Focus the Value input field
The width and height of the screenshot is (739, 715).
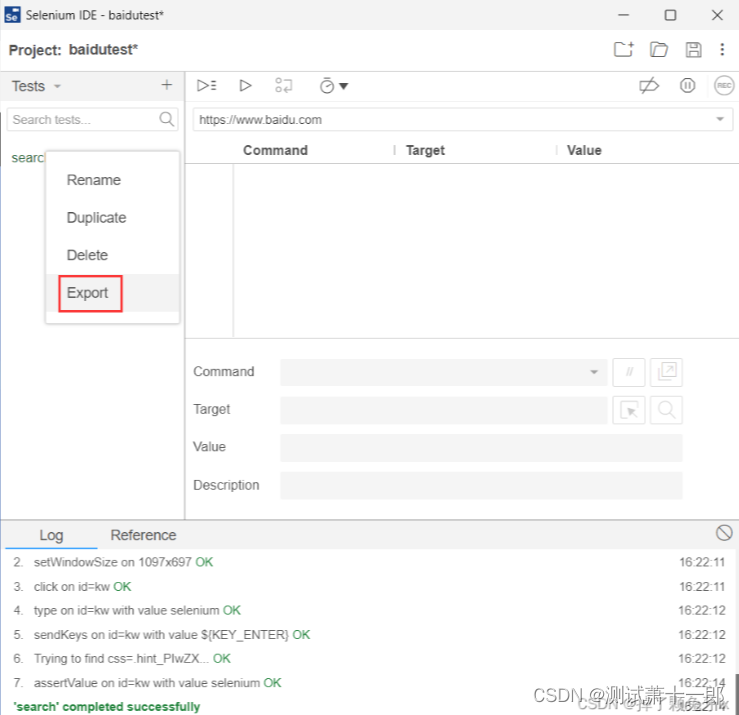click(481, 447)
